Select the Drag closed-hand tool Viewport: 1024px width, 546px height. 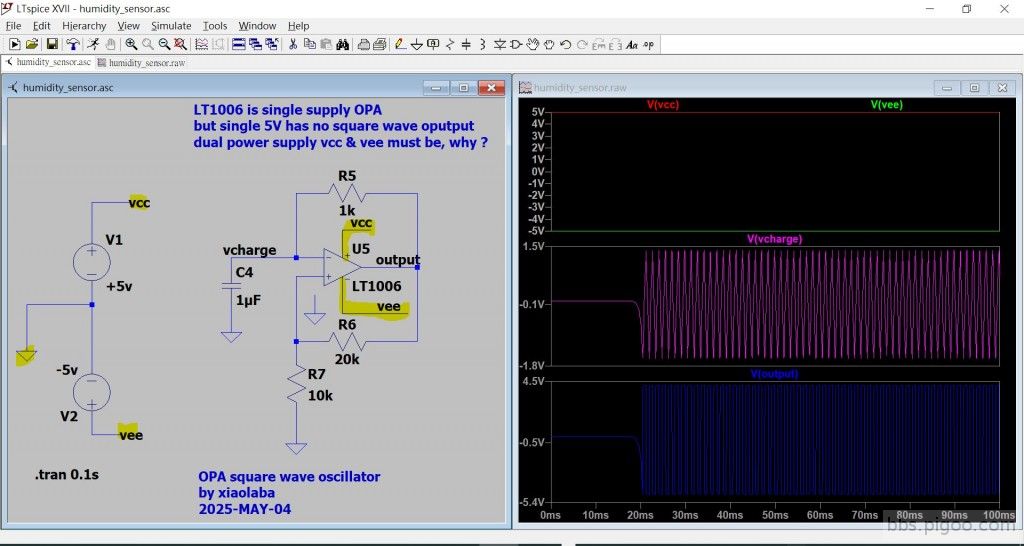click(549, 44)
